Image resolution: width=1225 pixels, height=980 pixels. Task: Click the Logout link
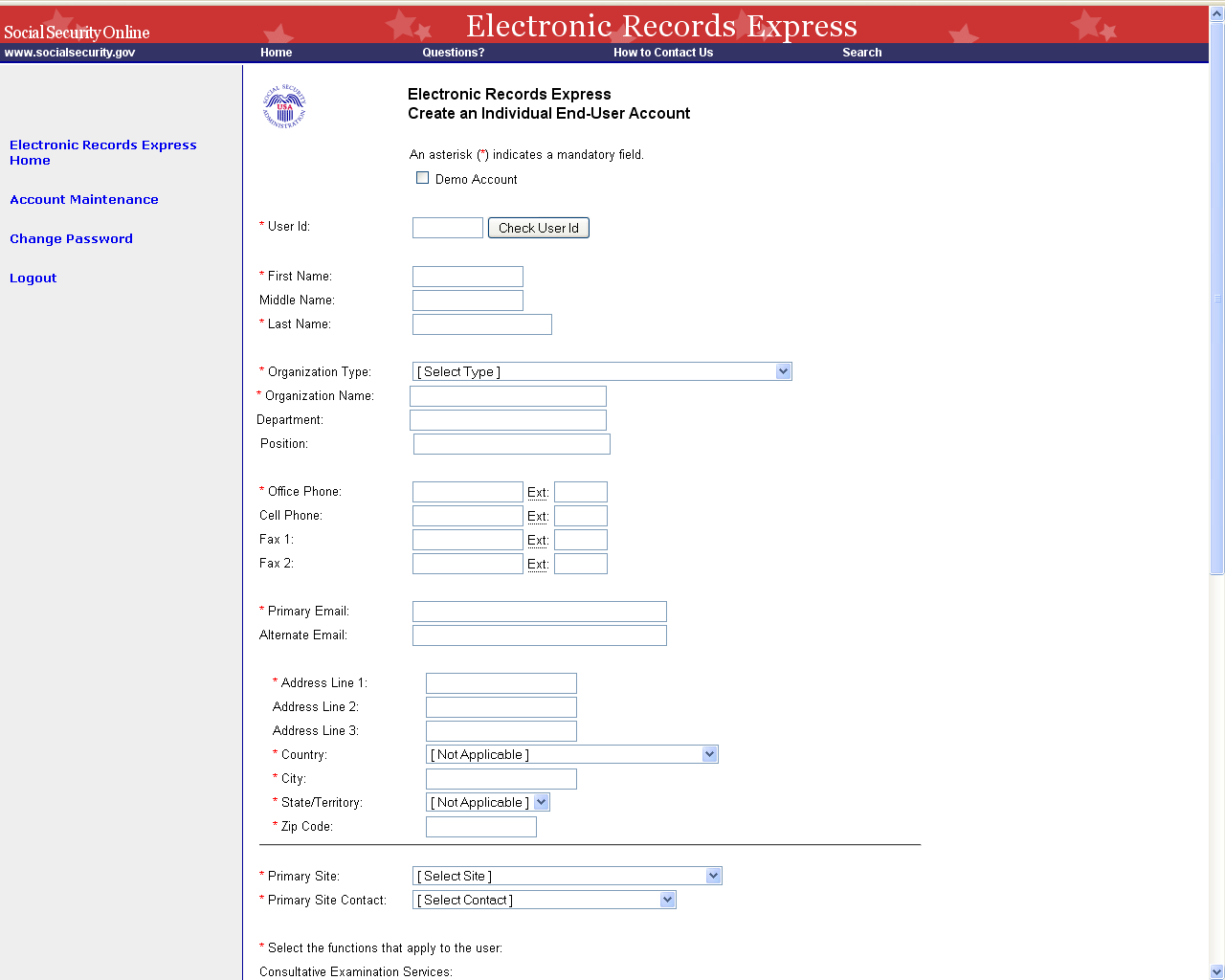[x=33, y=278]
